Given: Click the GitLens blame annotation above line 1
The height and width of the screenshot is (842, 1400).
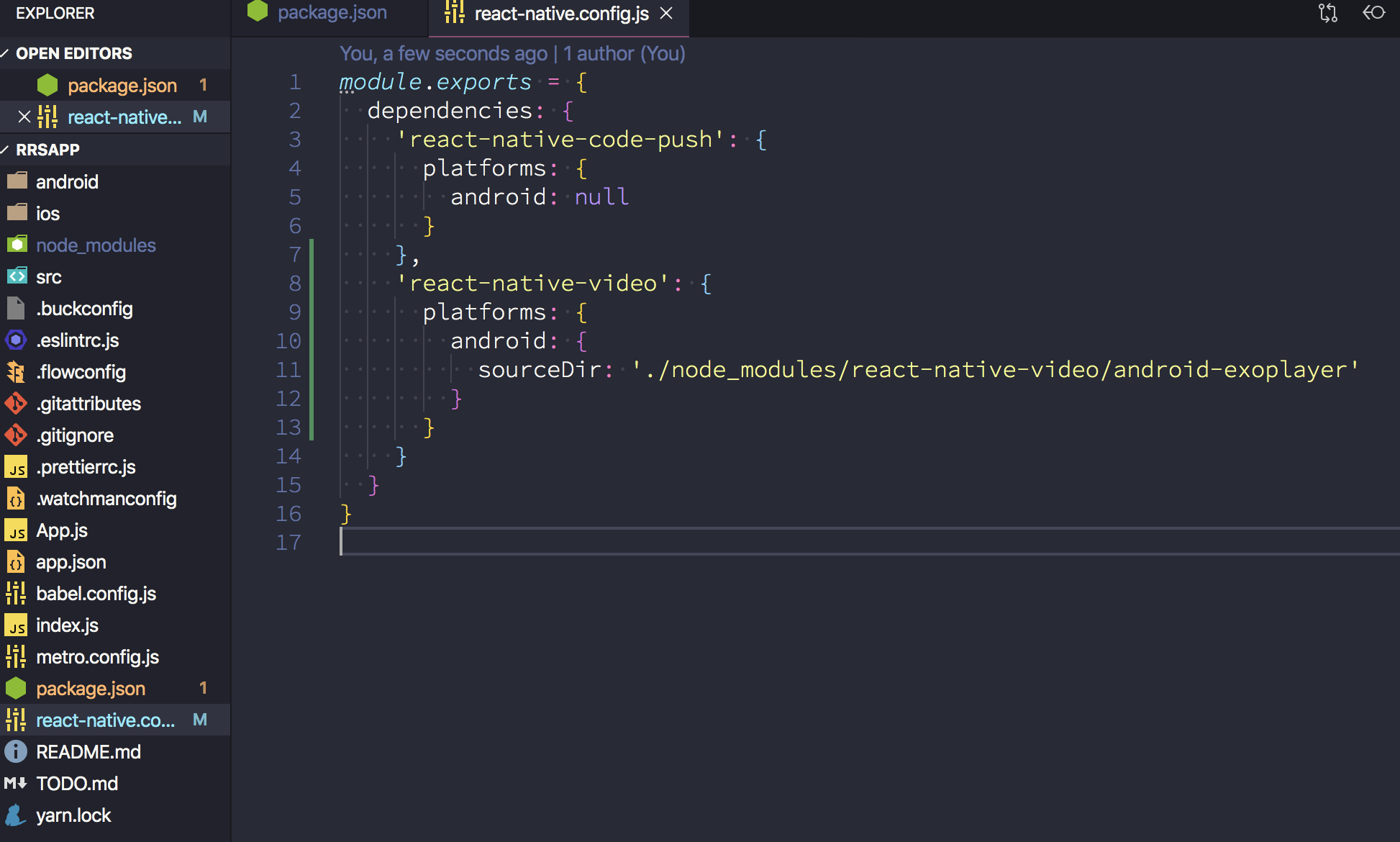Looking at the screenshot, I should tap(512, 53).
